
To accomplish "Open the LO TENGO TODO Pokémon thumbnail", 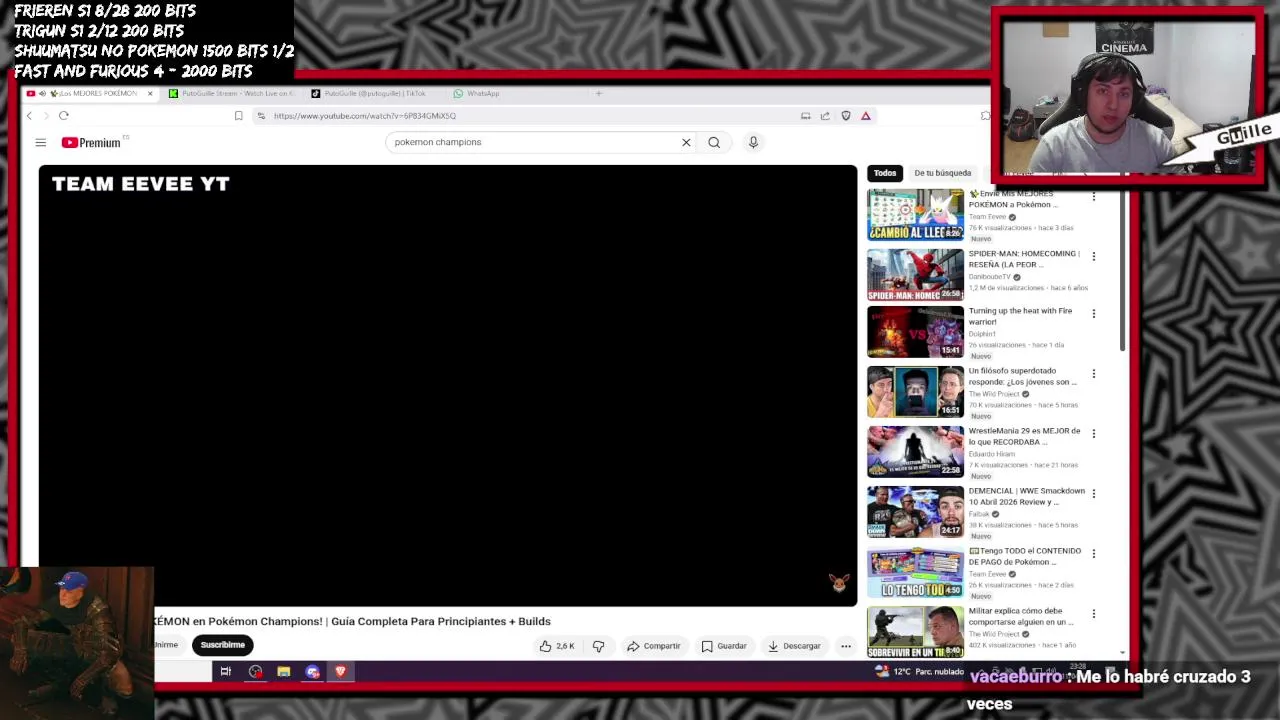I will point(915,572).
